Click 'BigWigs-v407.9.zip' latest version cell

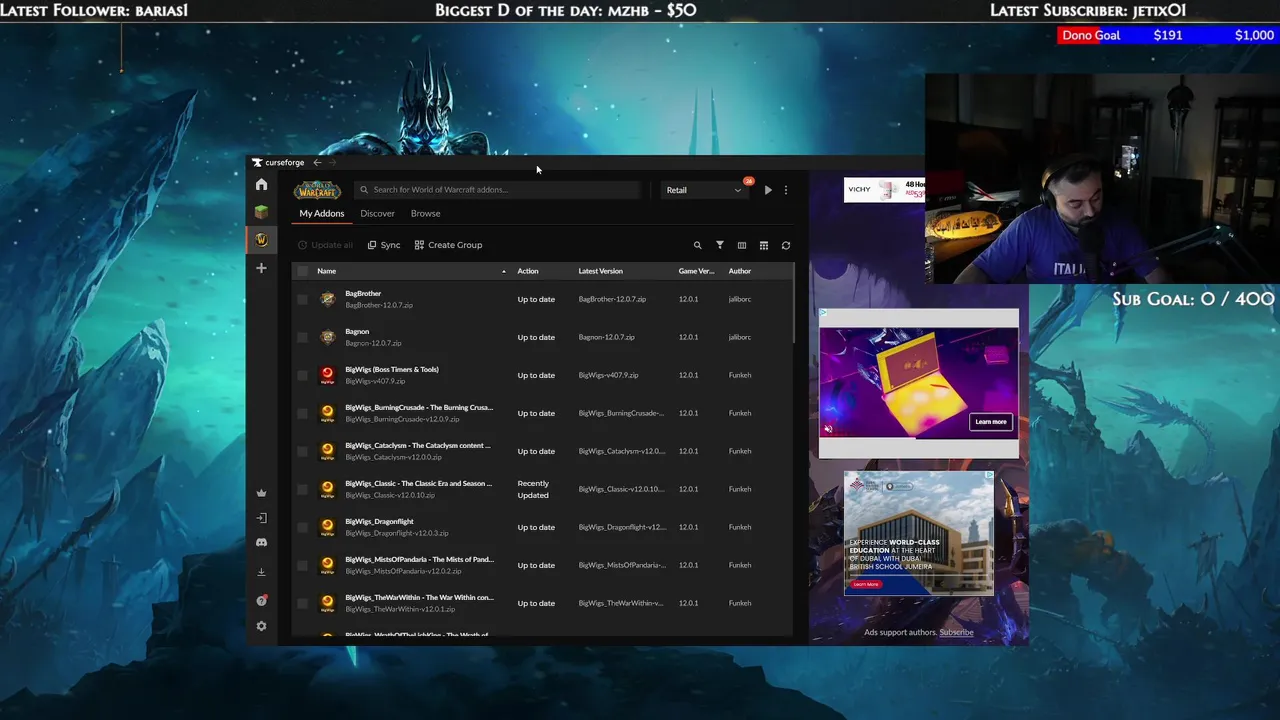[x=608, y=375]
